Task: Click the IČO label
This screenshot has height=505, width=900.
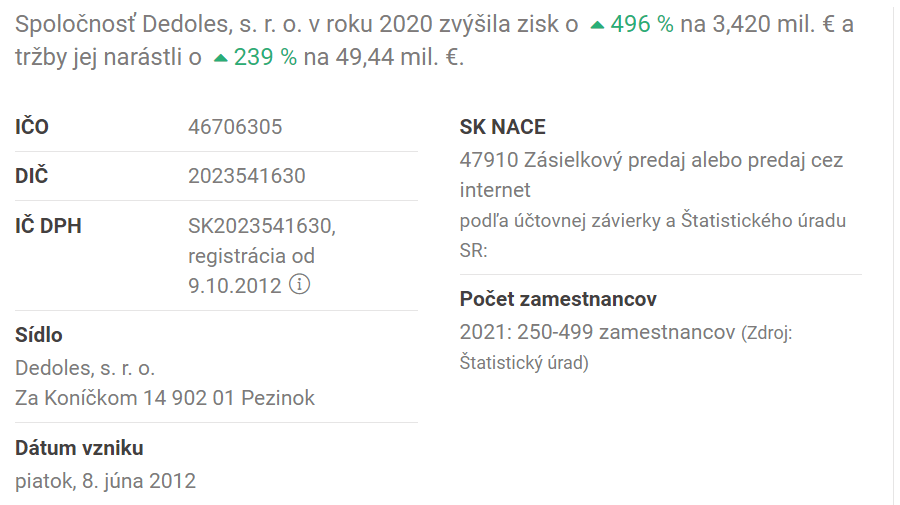Action: click(x=32, y=127)
